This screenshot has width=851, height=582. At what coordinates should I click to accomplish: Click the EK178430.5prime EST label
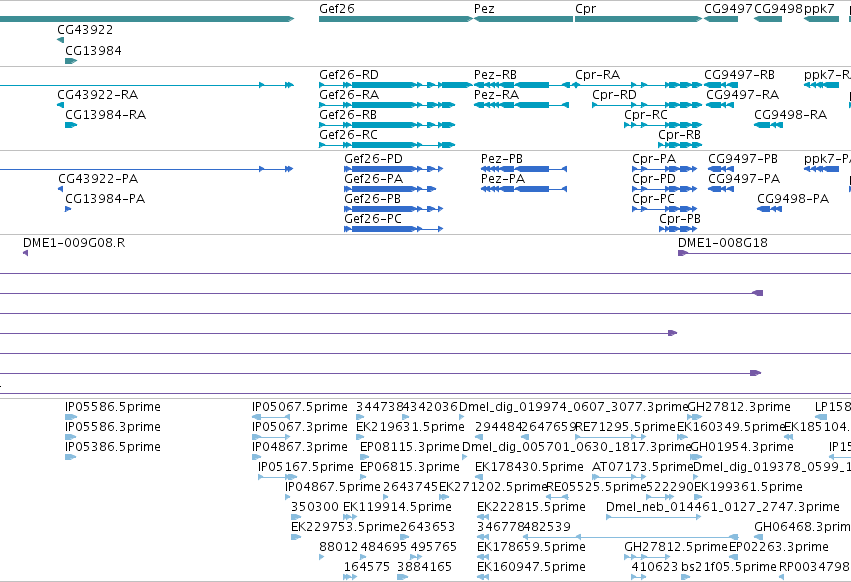pos(529,467)
